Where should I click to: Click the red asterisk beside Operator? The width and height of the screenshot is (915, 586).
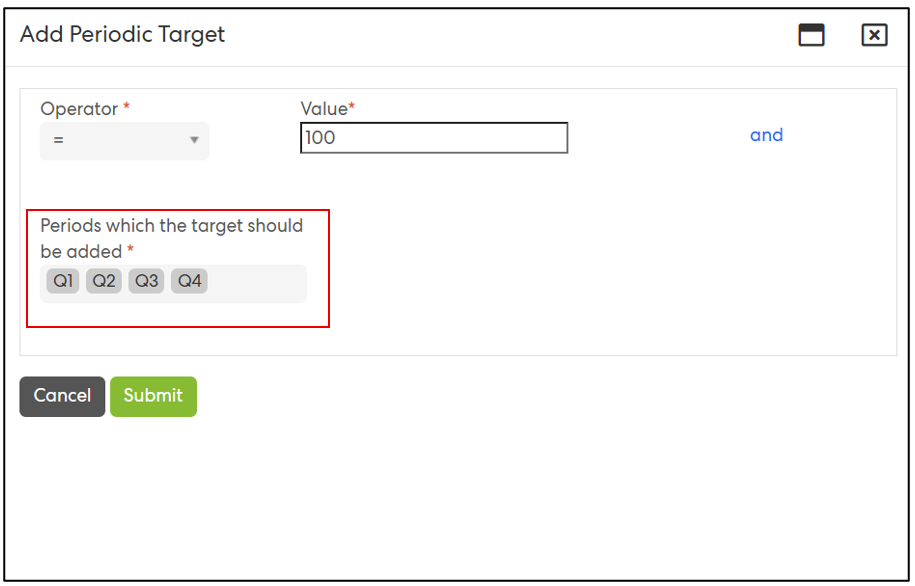pos(127,107)
